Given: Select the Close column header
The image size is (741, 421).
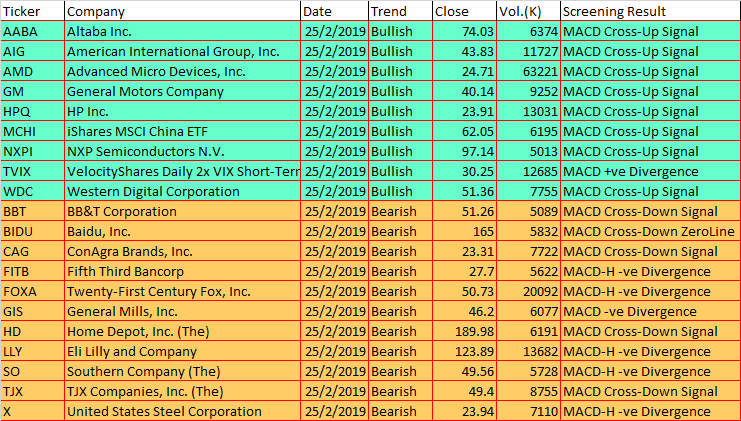Looking at the screenshot, I should (465, 11).
